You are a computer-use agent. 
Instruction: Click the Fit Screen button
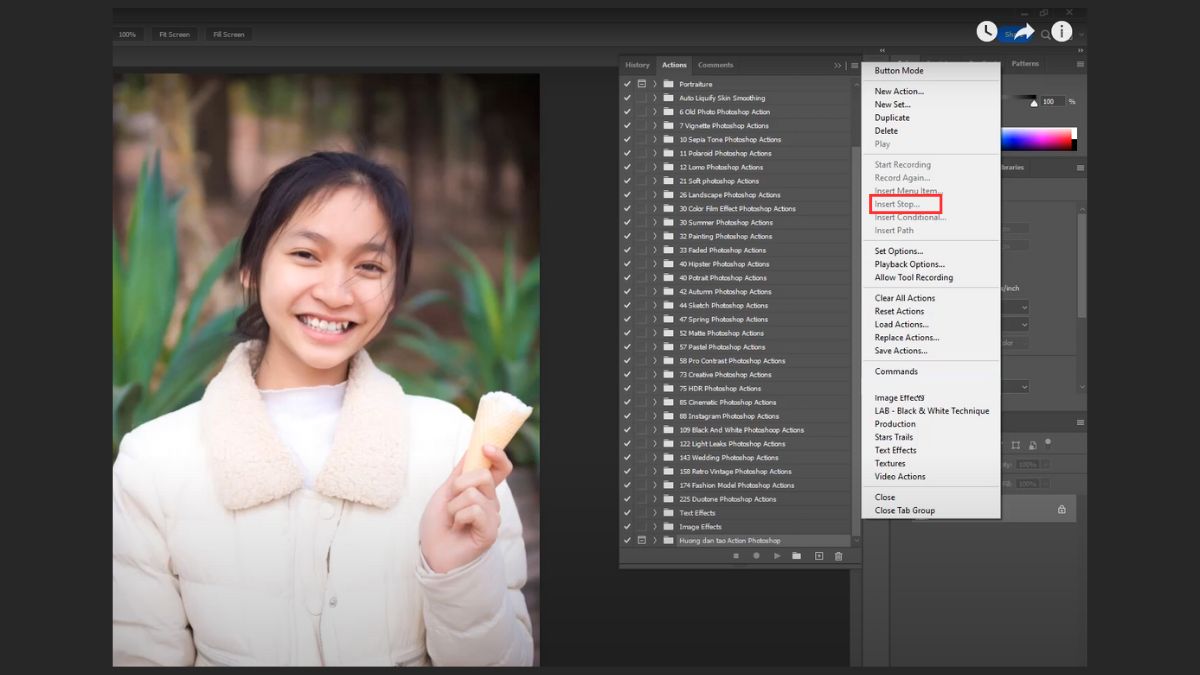point(173,35)
